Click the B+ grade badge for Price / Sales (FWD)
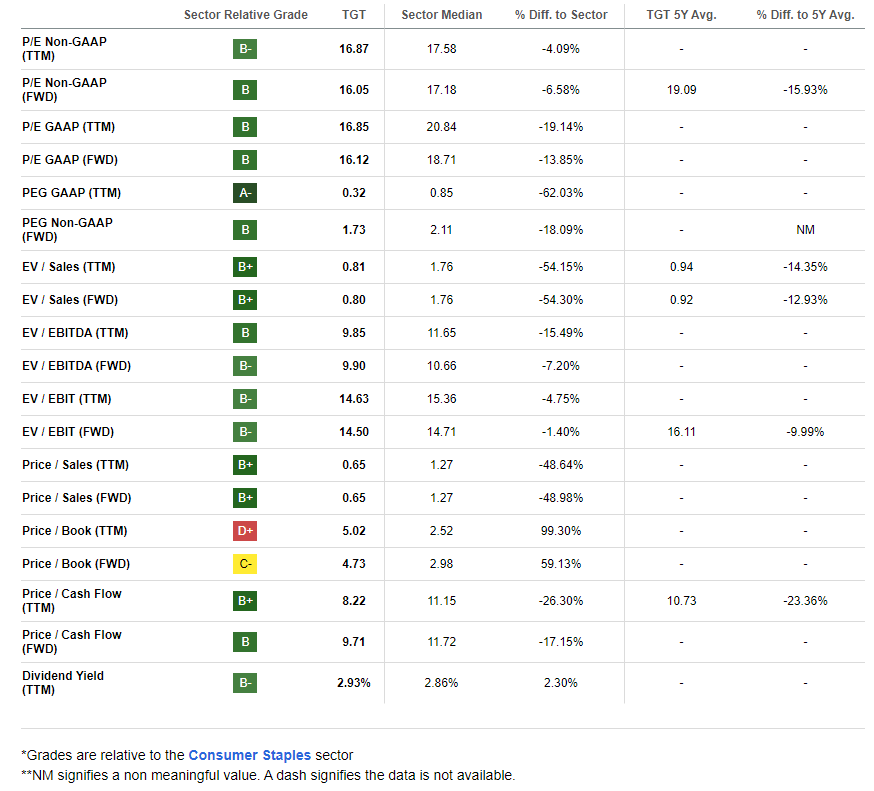Screen dimensions: 874x791 click(x=245, y=498)
